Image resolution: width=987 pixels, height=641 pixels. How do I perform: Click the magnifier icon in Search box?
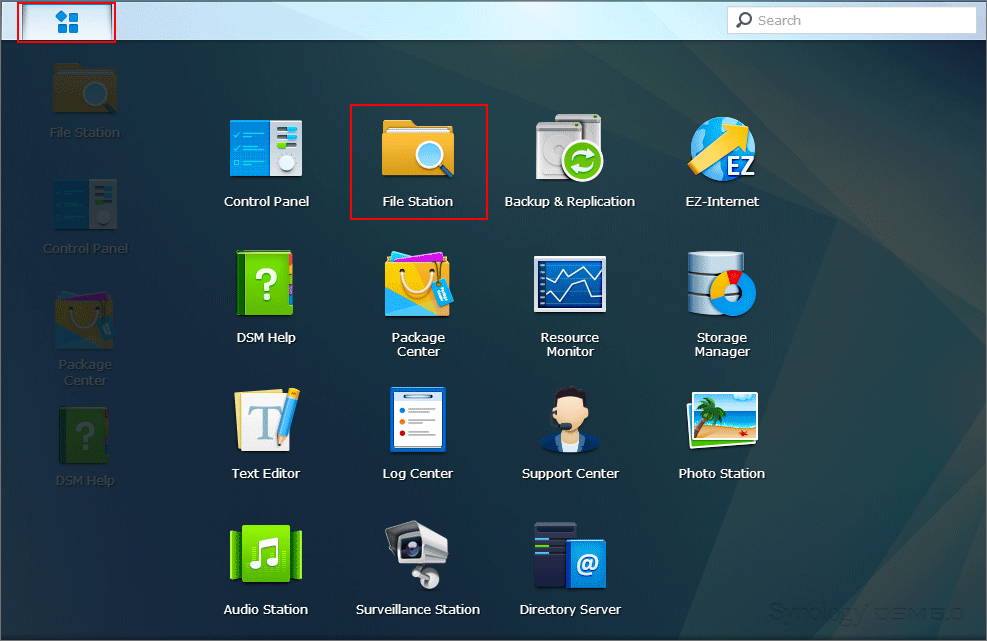click(744, 20)
